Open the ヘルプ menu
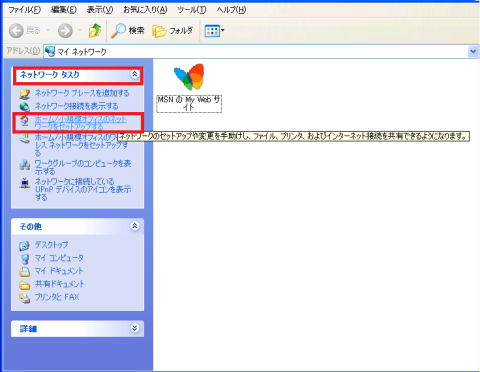 pyautogui.click(x=231, y=10)
